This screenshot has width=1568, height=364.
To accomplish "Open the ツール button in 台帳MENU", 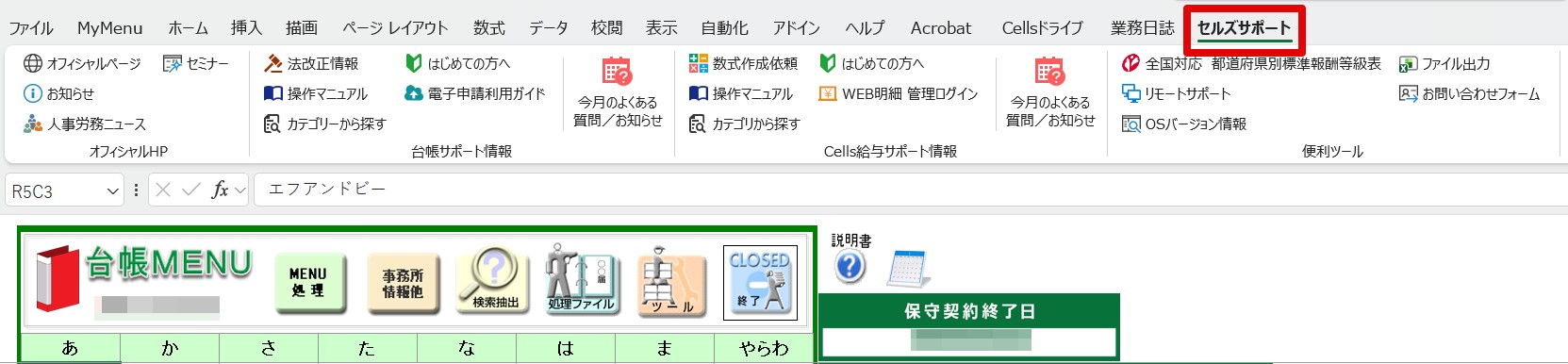I will pyautogui.click(x=671, y=282).
